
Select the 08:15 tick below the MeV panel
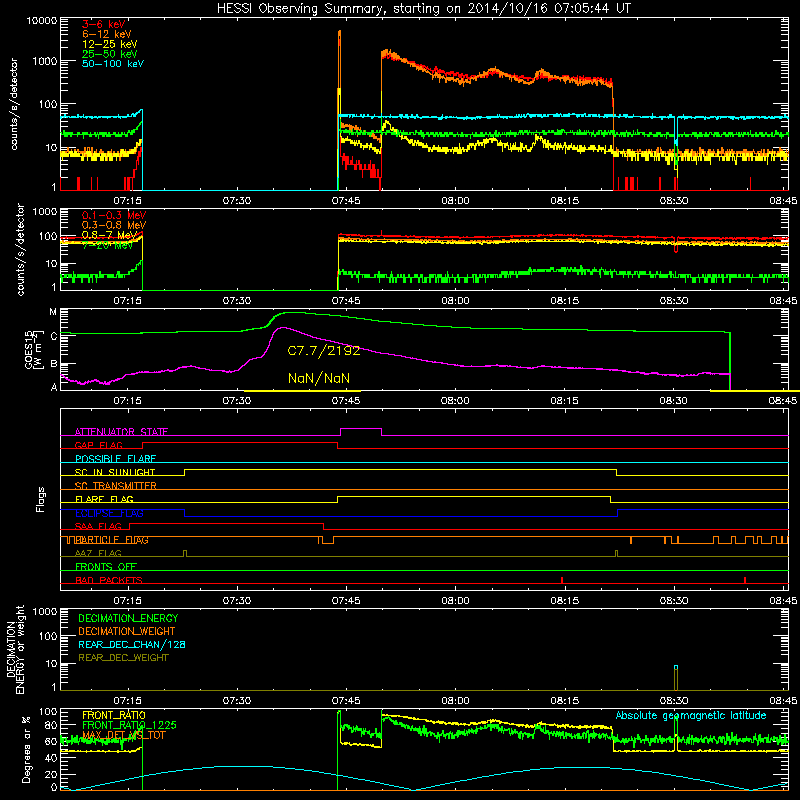click(564, 301)
